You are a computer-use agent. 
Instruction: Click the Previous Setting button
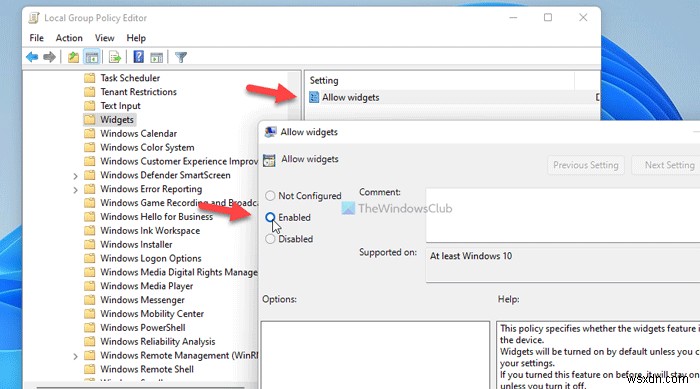(x=586, y=165)
